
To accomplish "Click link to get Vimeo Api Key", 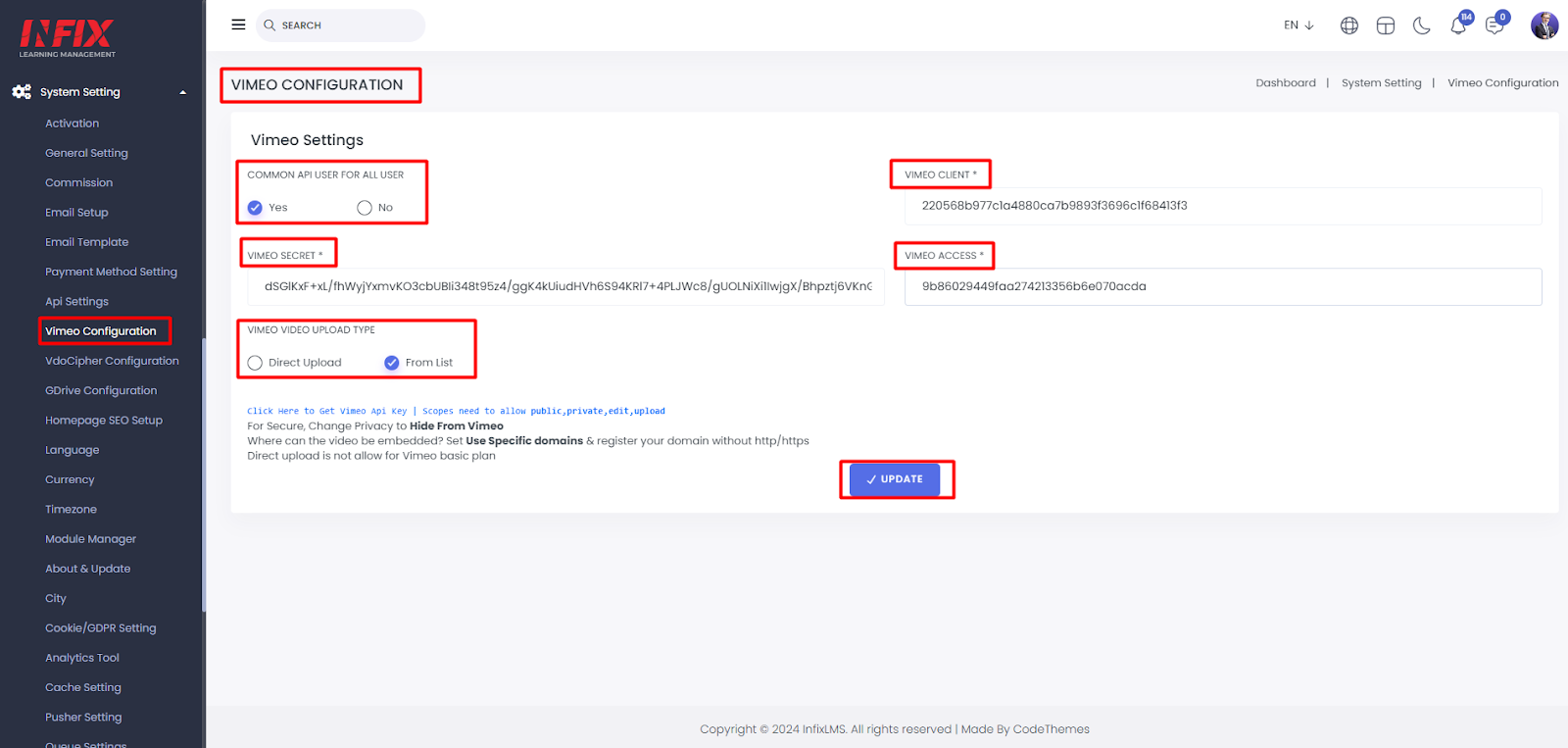I will pyautogui.click(x=326, y=412).
